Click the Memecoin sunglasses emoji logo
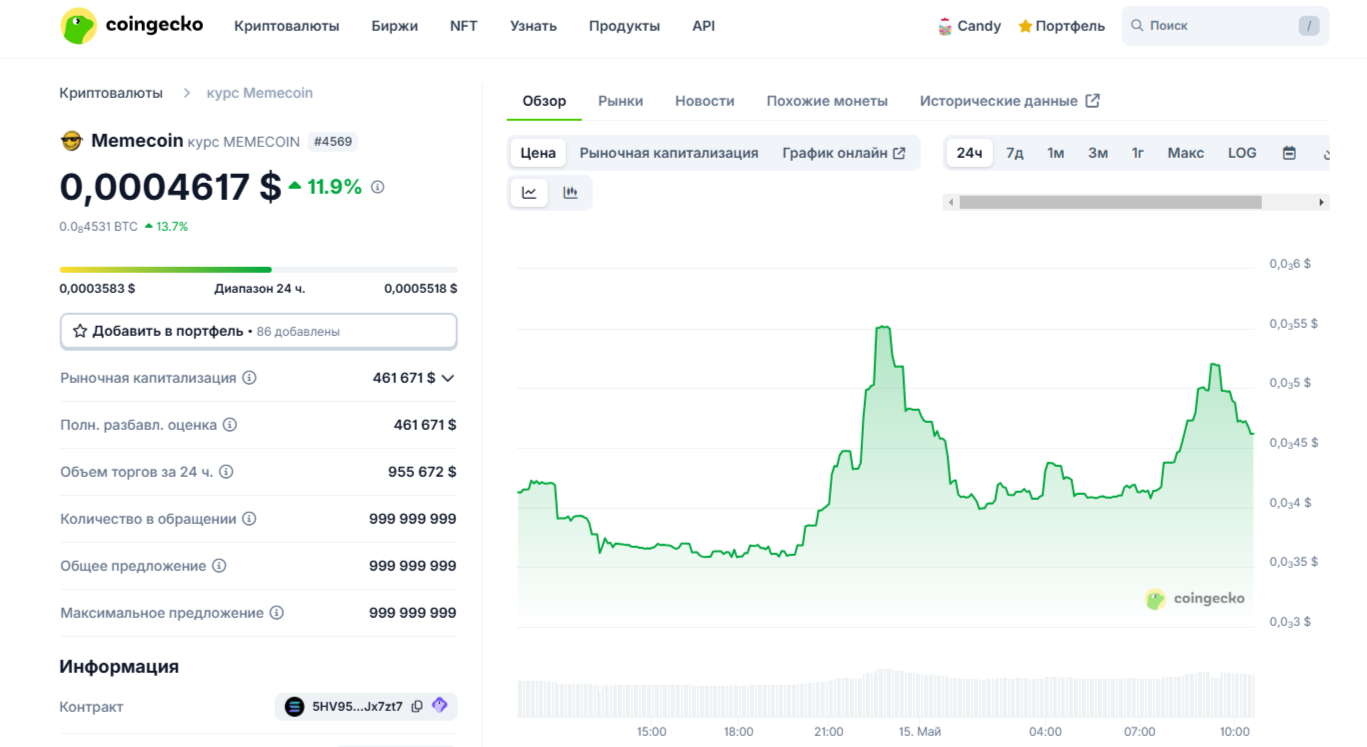 (x=71, y=141)
